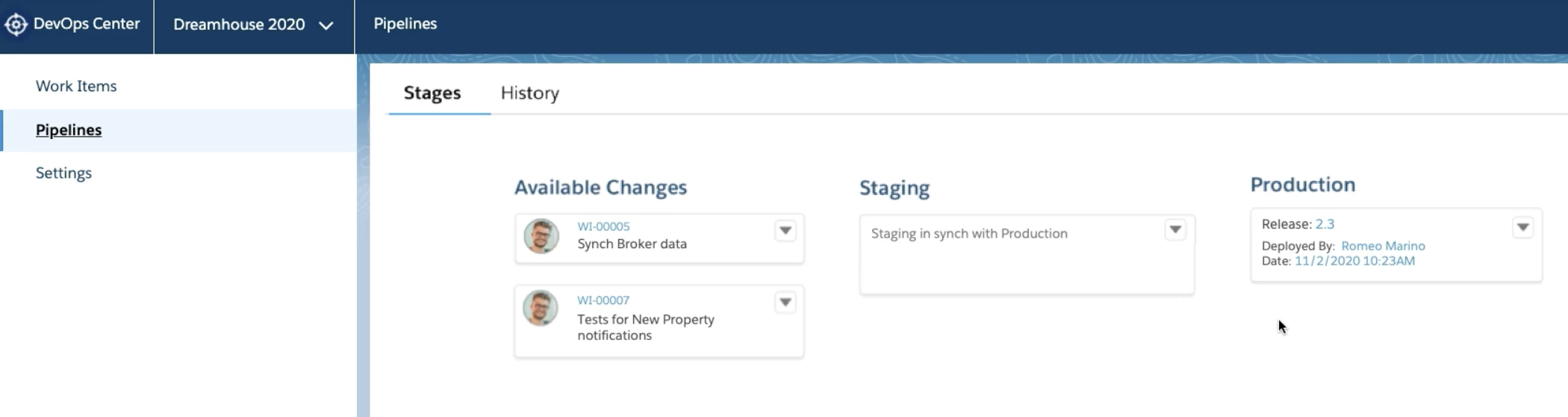
Task: Click the avatar on WI-00005 card
Action: tap(541, 236)
